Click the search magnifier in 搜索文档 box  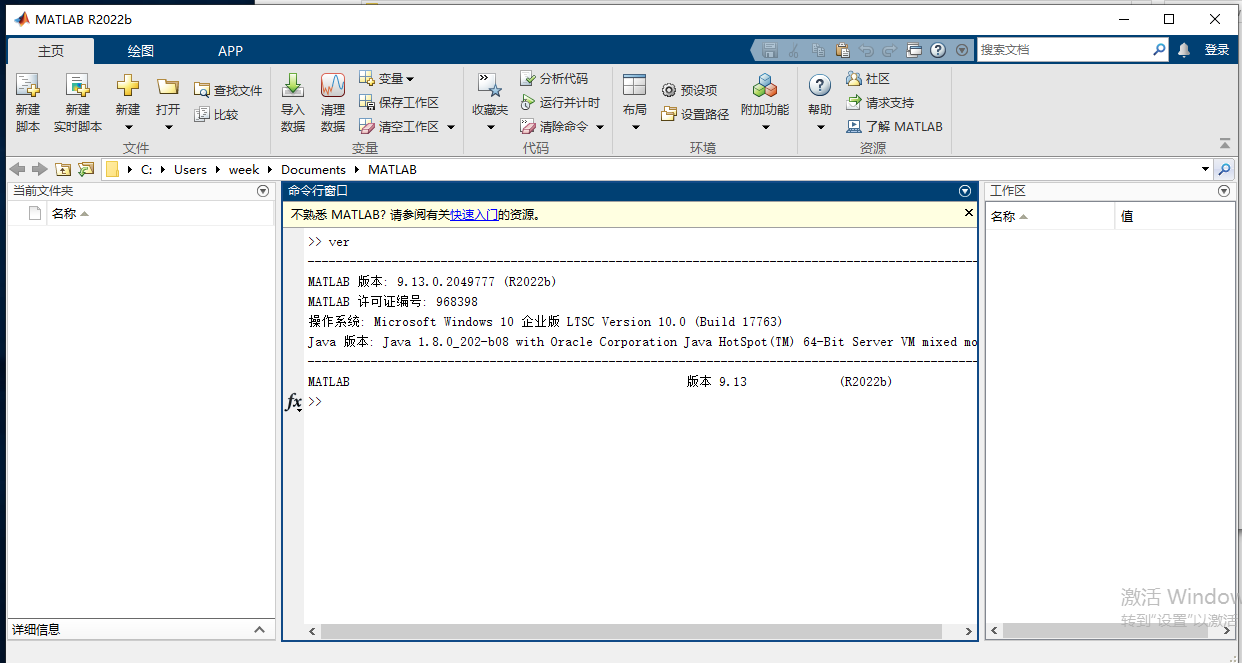coord(1159,49)
